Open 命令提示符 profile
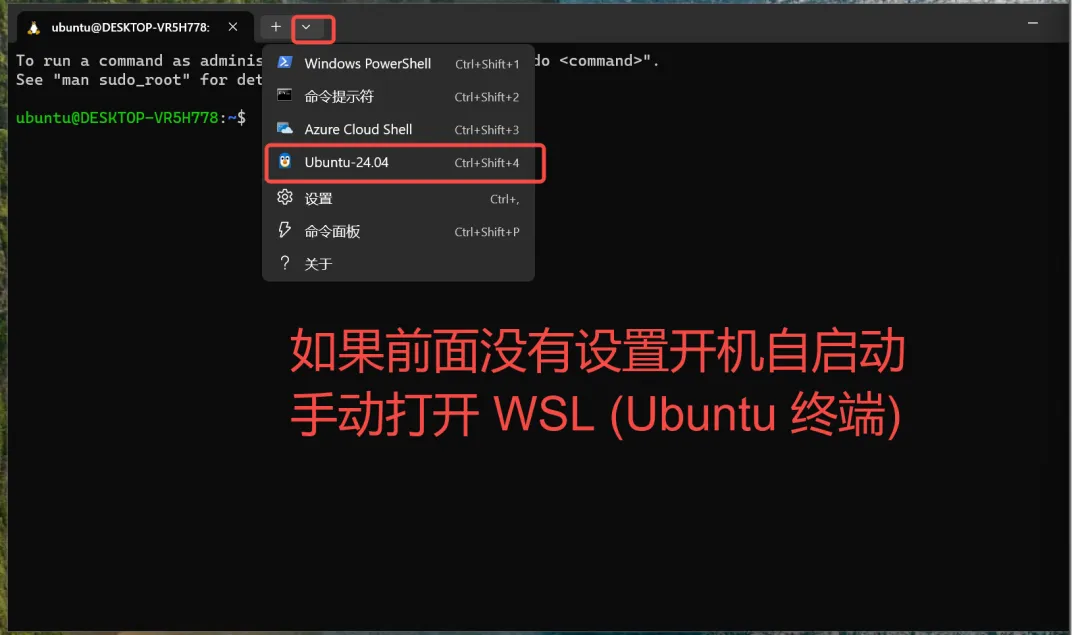Screen dimensions: 1080x635 pyautogui.click(x=398, y=96)
